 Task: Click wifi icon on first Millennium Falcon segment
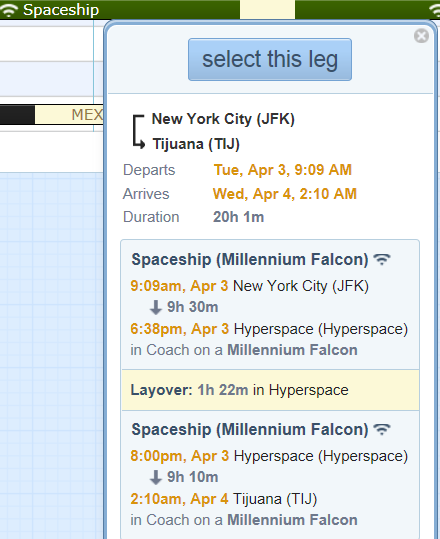[382, 259]
